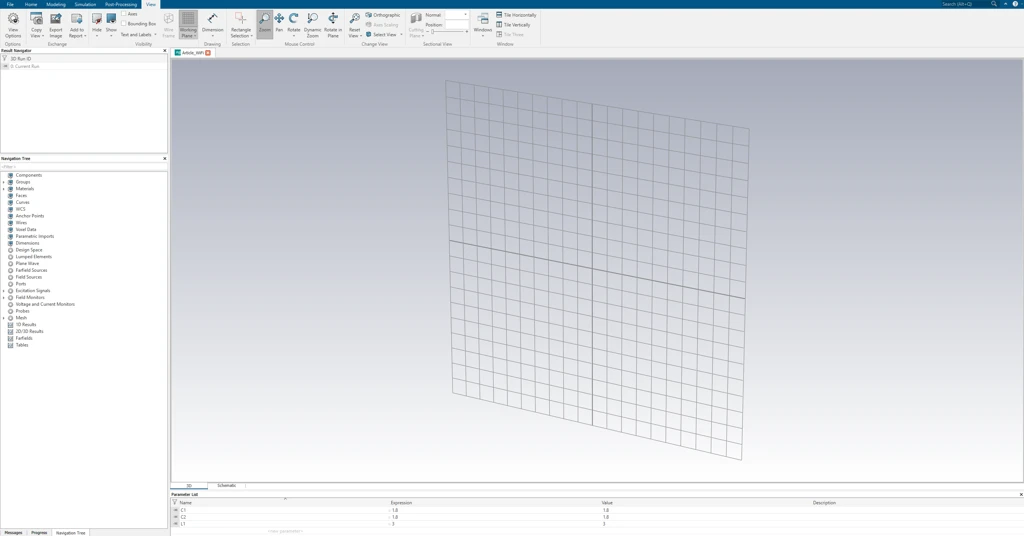This screenshot has height=536, width=1024.
Task: Select 1D Results in the tree
Action: coord(26,324)
